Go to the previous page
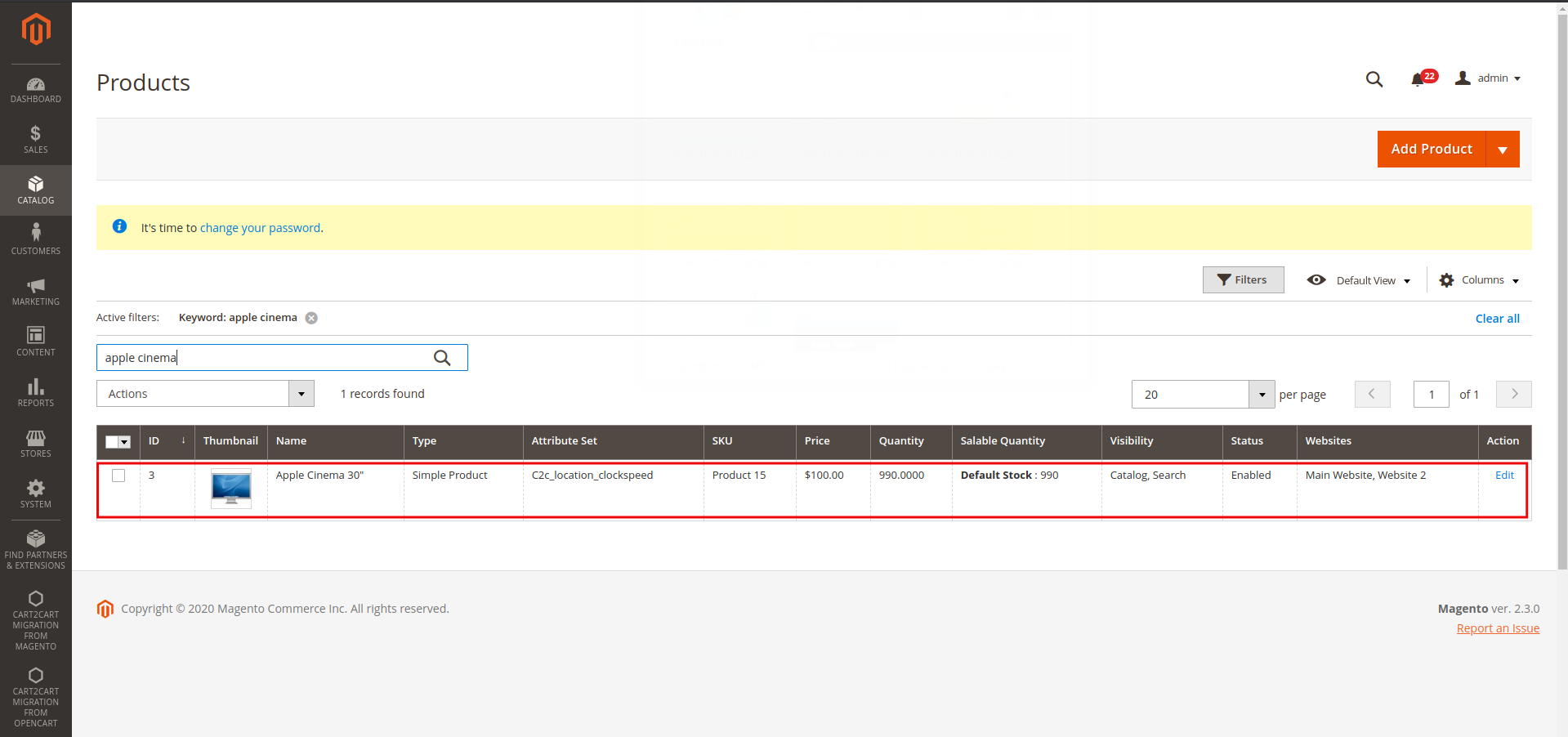 coord(1372,394)
